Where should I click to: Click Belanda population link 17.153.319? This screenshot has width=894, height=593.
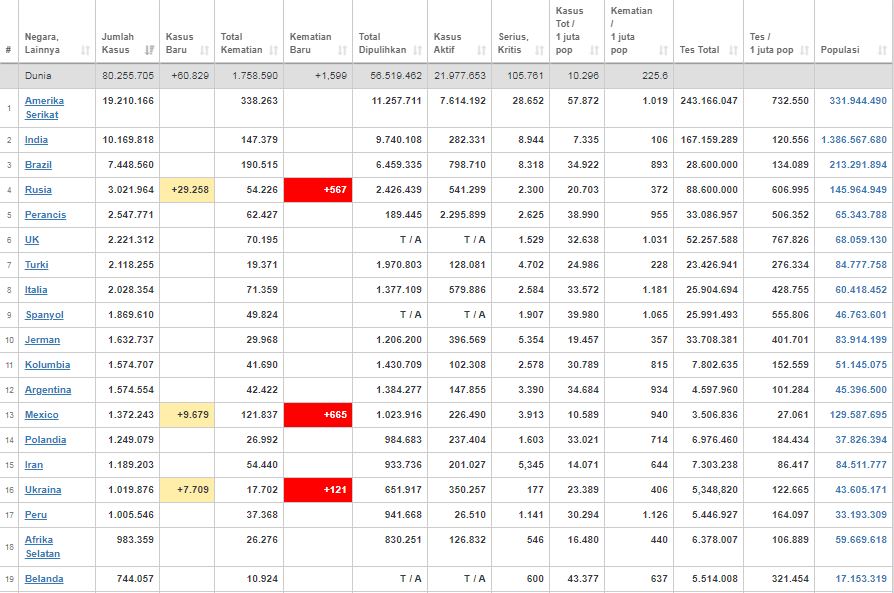(861, 579)
